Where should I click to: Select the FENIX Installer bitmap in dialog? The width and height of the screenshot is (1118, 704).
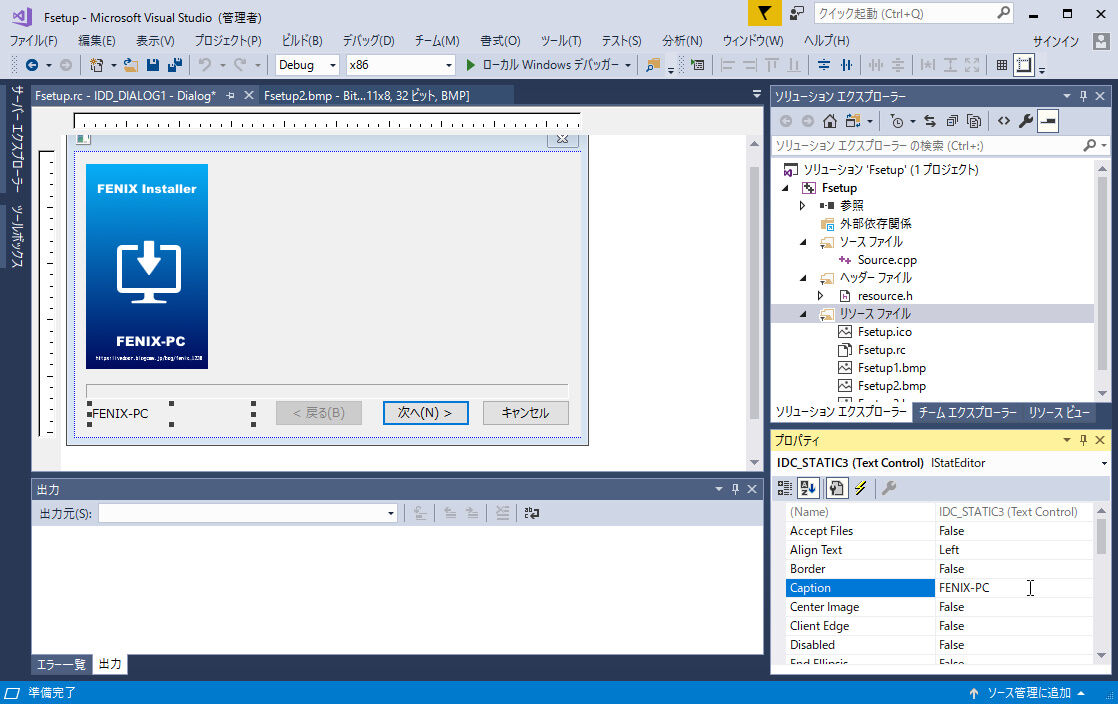(147, 266)
